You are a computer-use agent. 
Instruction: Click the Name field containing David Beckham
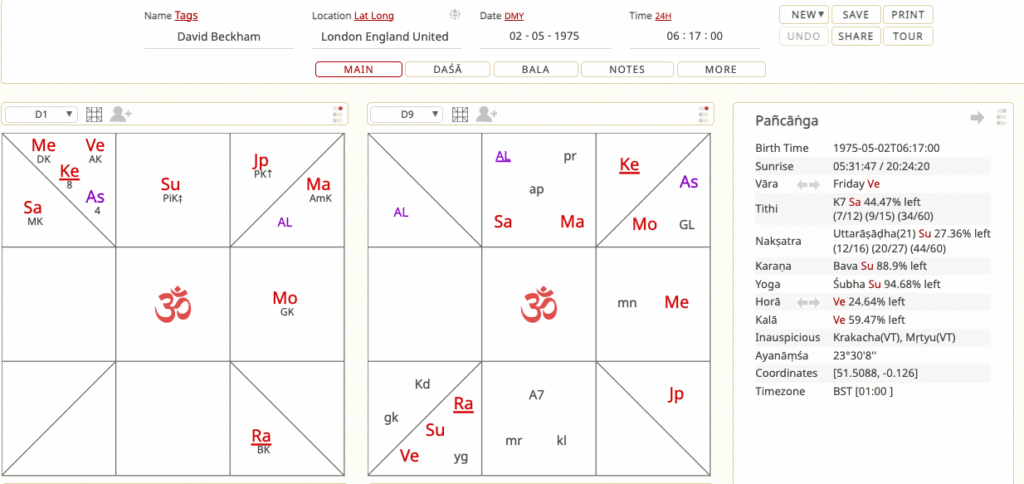click(218, 37)
